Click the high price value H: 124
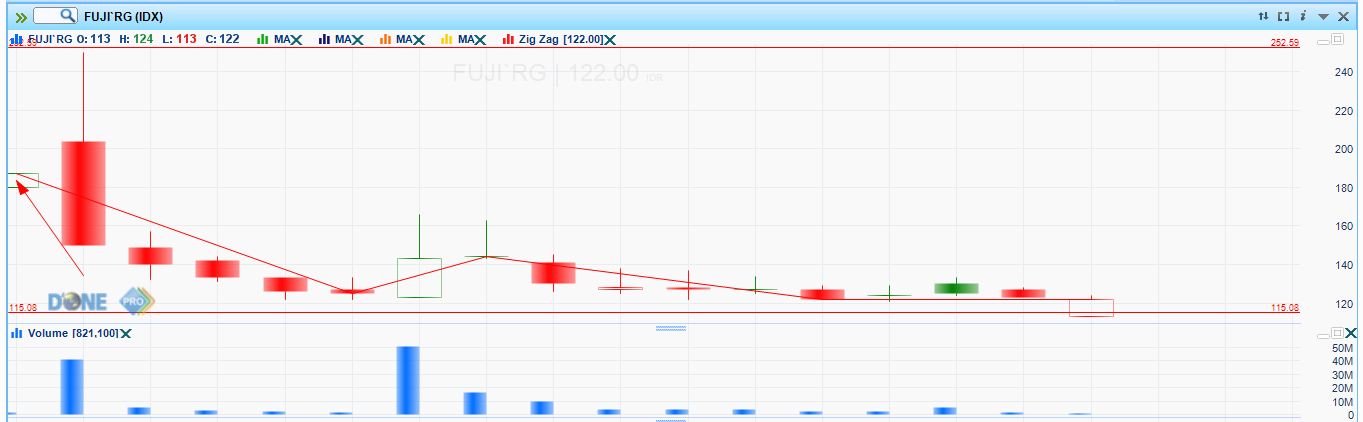 (136, 39)
